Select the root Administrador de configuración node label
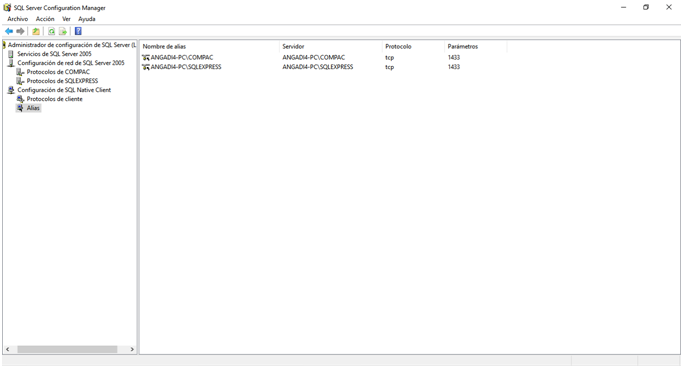 click(x=72, y=45)
